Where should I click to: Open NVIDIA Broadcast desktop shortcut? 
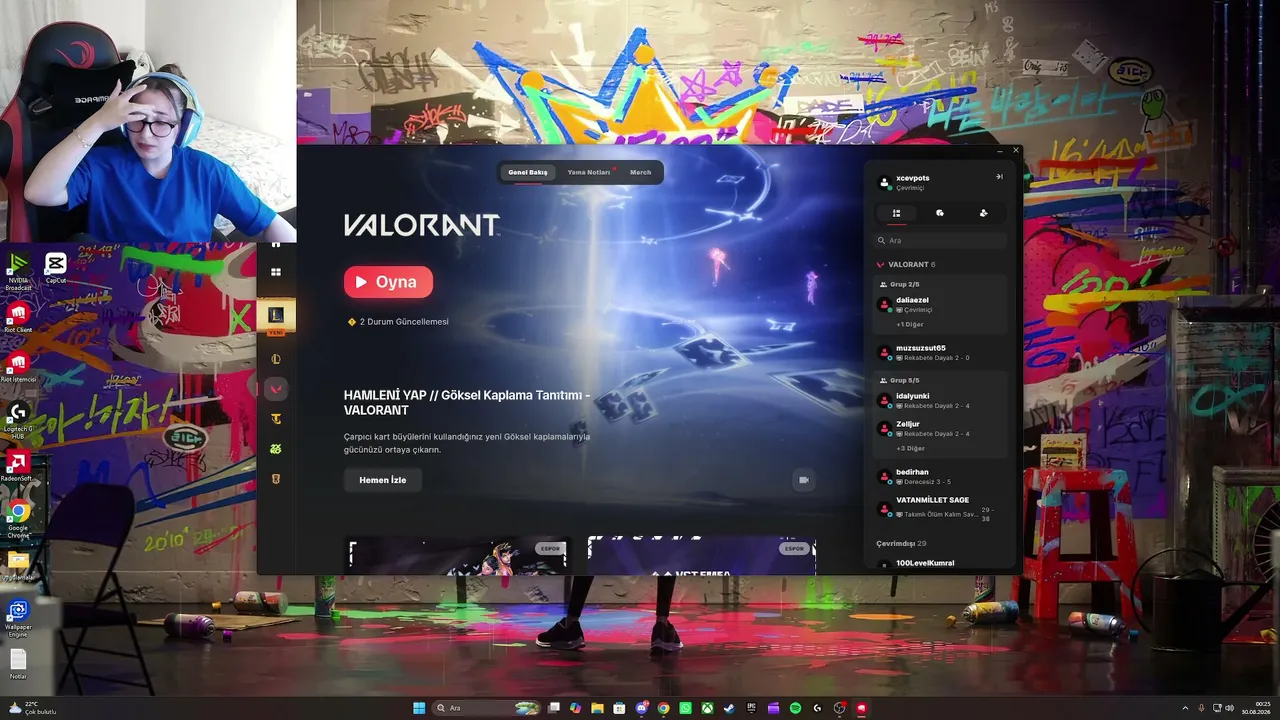(18, 270)
